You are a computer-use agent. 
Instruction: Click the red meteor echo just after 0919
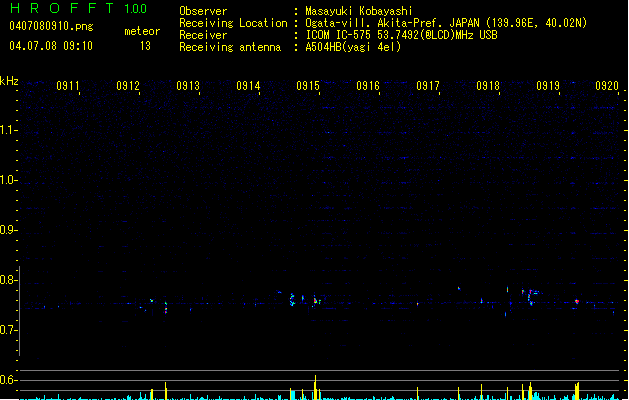pyautogui.click(x=577, y=301)
